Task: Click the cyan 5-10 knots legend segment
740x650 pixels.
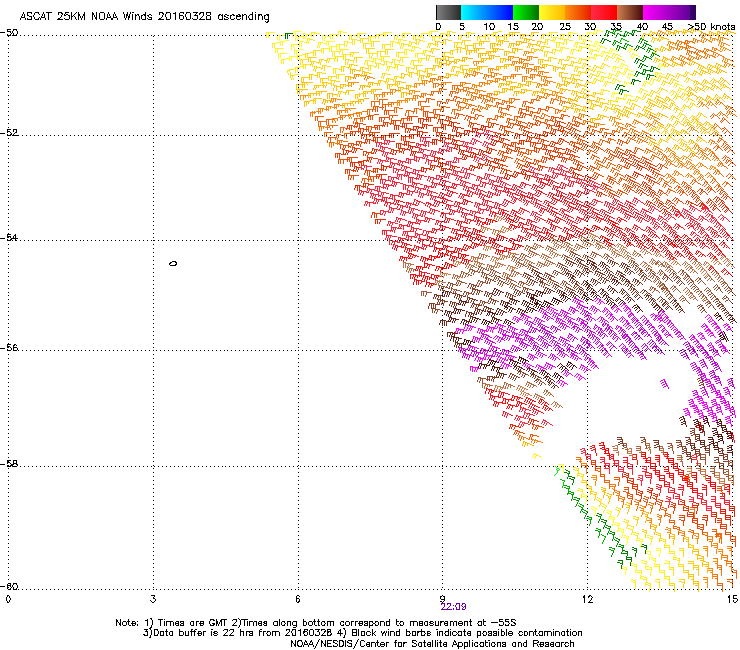Action: point(474,12)
